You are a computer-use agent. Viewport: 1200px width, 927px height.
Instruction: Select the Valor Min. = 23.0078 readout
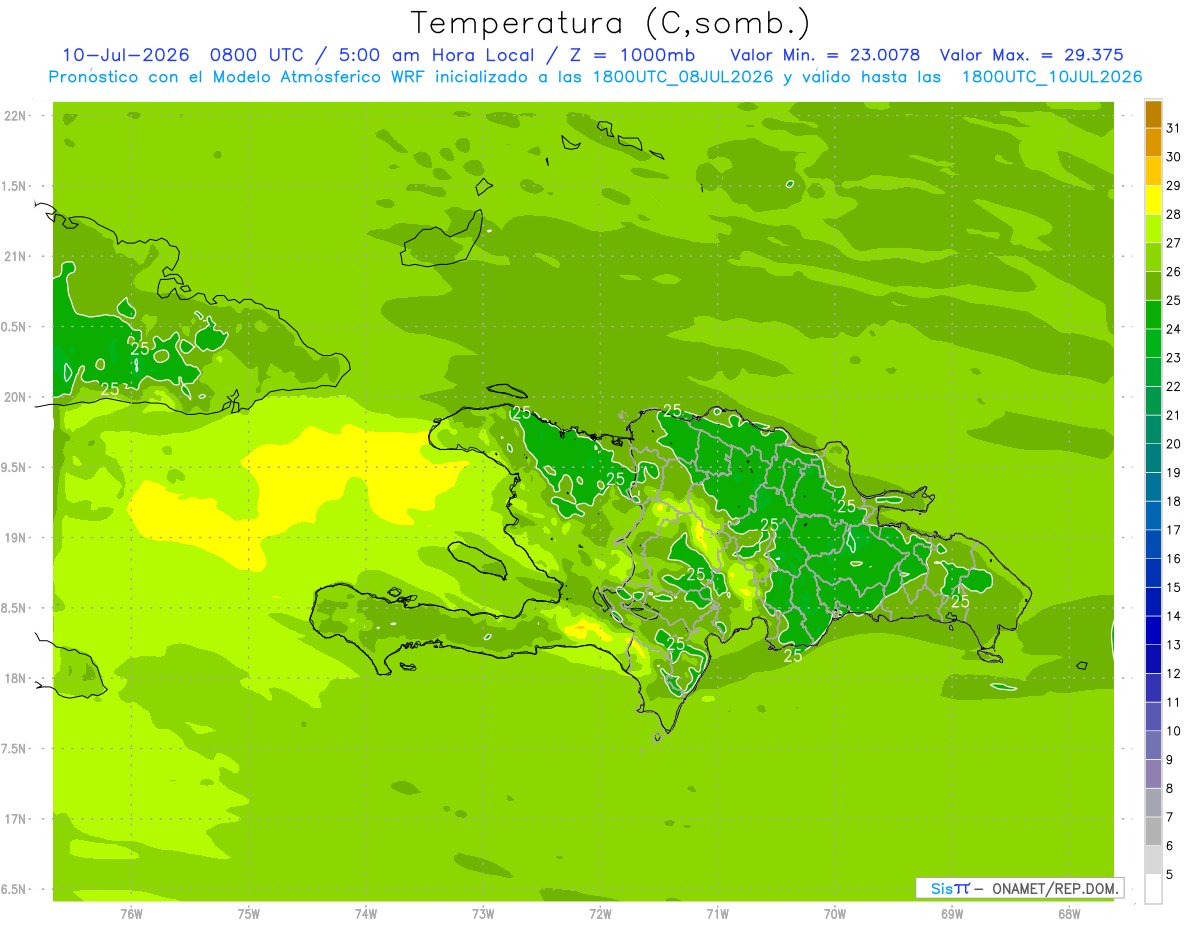pos(825,55)
